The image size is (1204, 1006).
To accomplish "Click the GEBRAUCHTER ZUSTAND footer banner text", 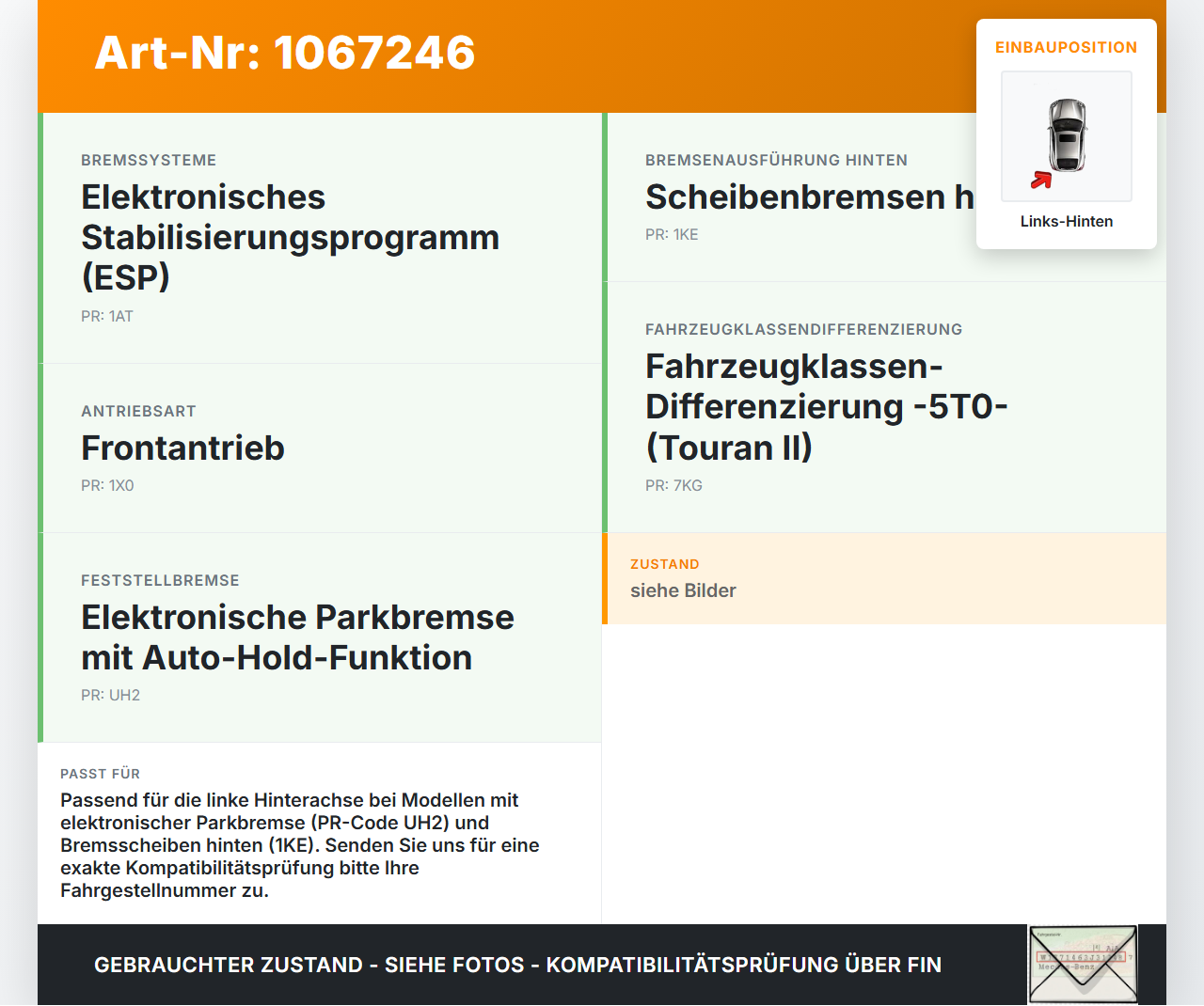I will 517,965.
